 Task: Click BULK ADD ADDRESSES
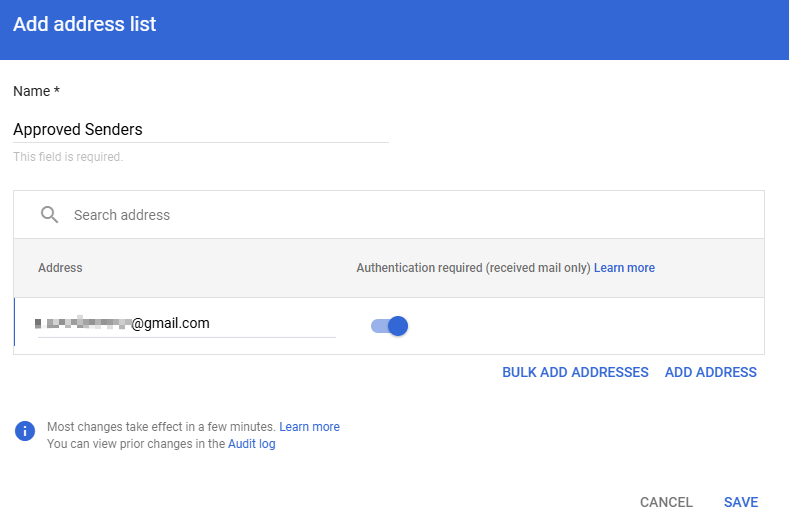click(575, 372)
